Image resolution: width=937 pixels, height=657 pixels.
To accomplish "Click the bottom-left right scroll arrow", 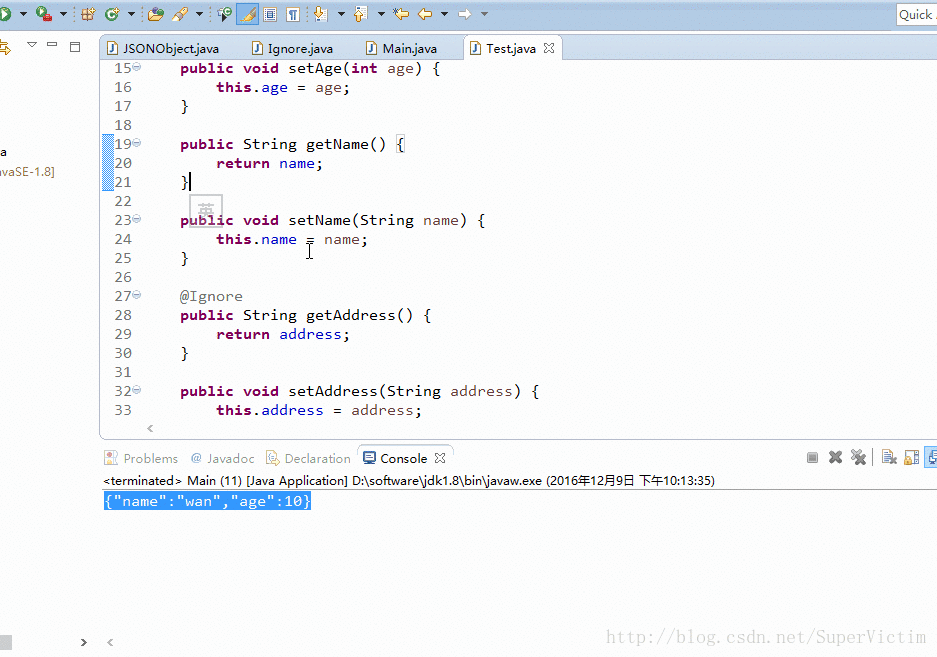I will pos(84,642).
